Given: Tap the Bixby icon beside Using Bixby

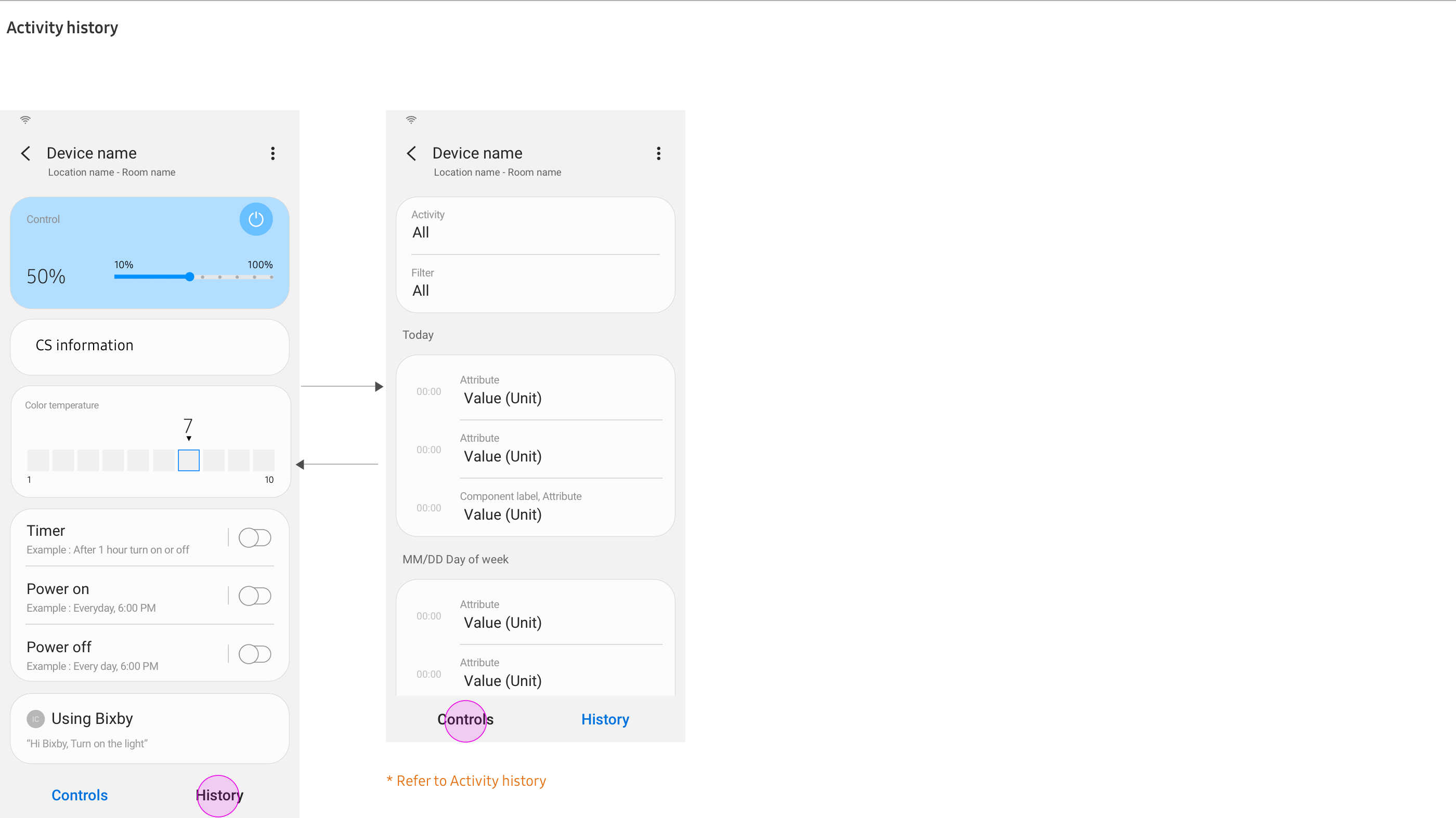Looking at the screenshot, I should coord(35,719).
